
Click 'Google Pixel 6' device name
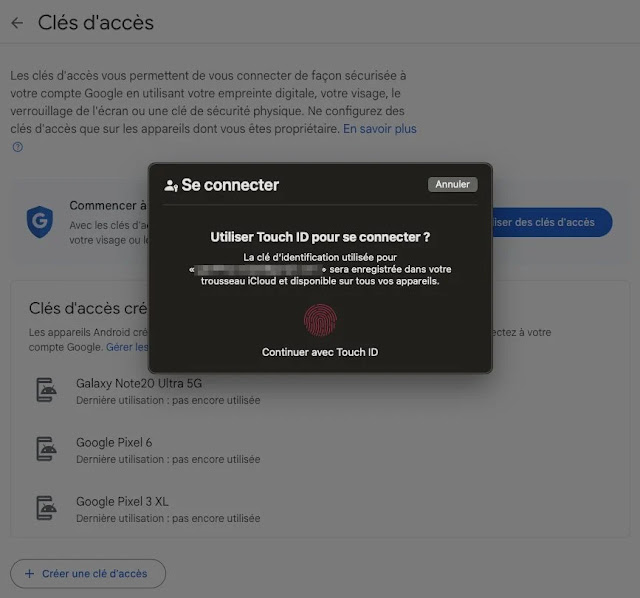click(114, 442)
